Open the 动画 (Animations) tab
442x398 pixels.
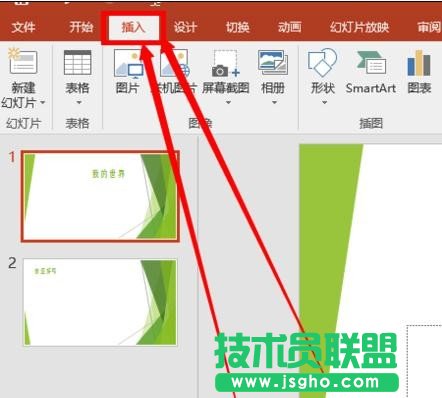tap(290, 27)
